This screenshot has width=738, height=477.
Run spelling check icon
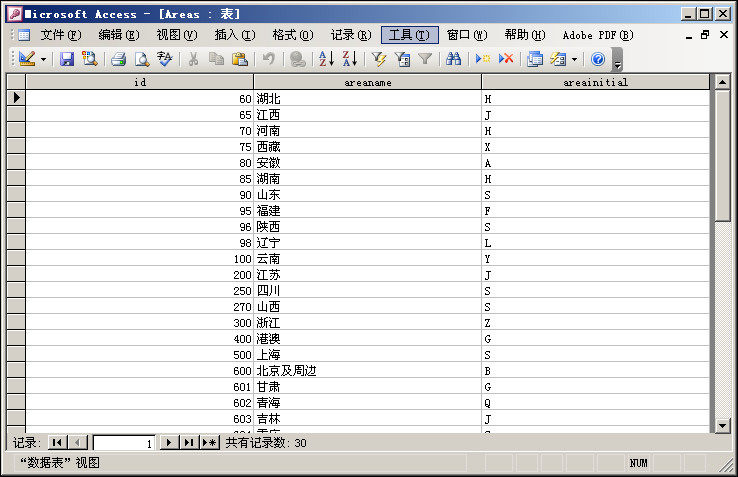[x=164, y=59]
